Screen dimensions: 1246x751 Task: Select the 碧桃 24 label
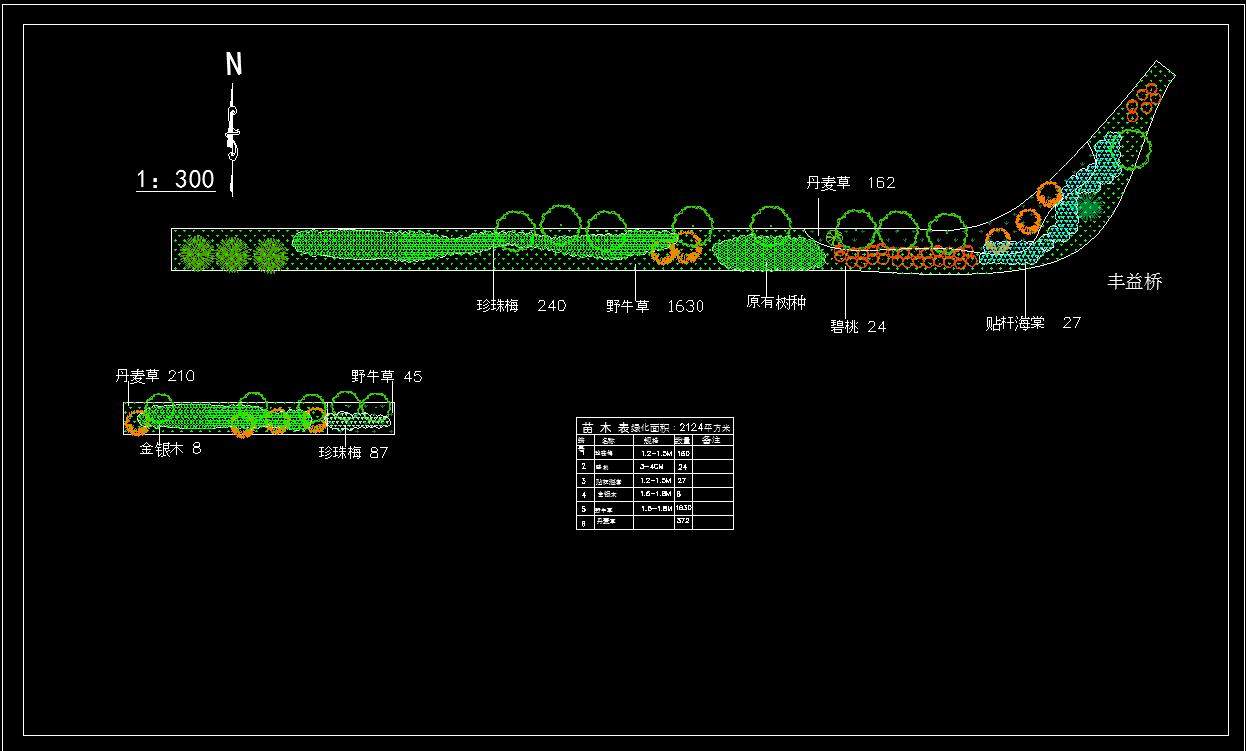point(857,327)
